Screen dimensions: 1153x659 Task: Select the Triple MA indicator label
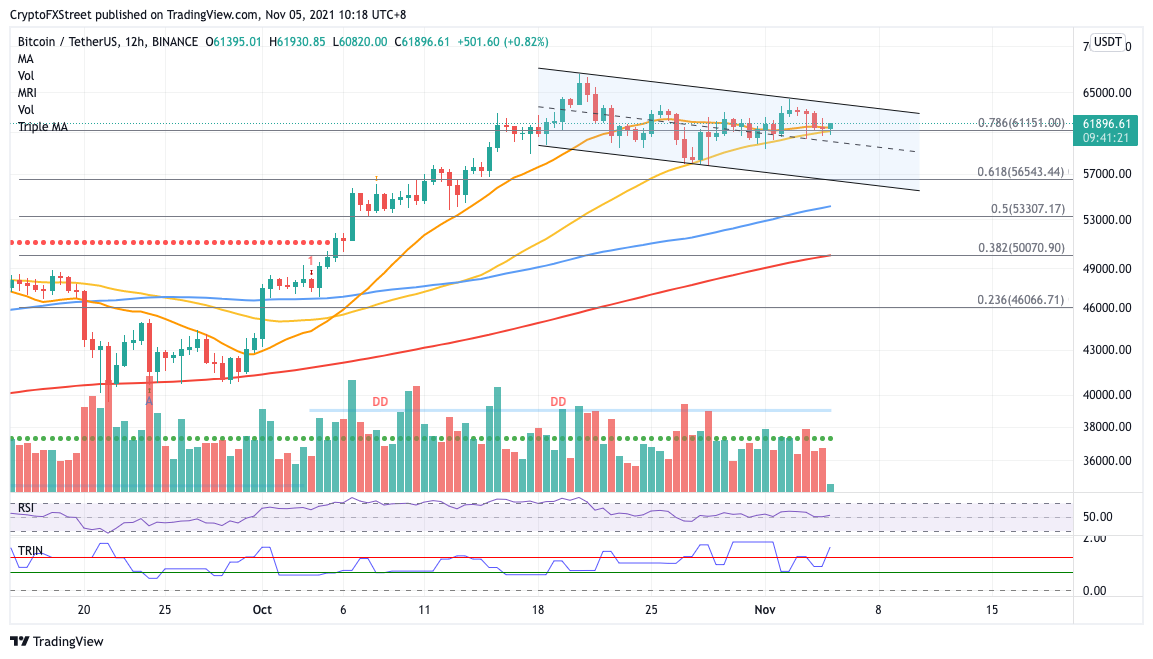(x=43, y=127)
